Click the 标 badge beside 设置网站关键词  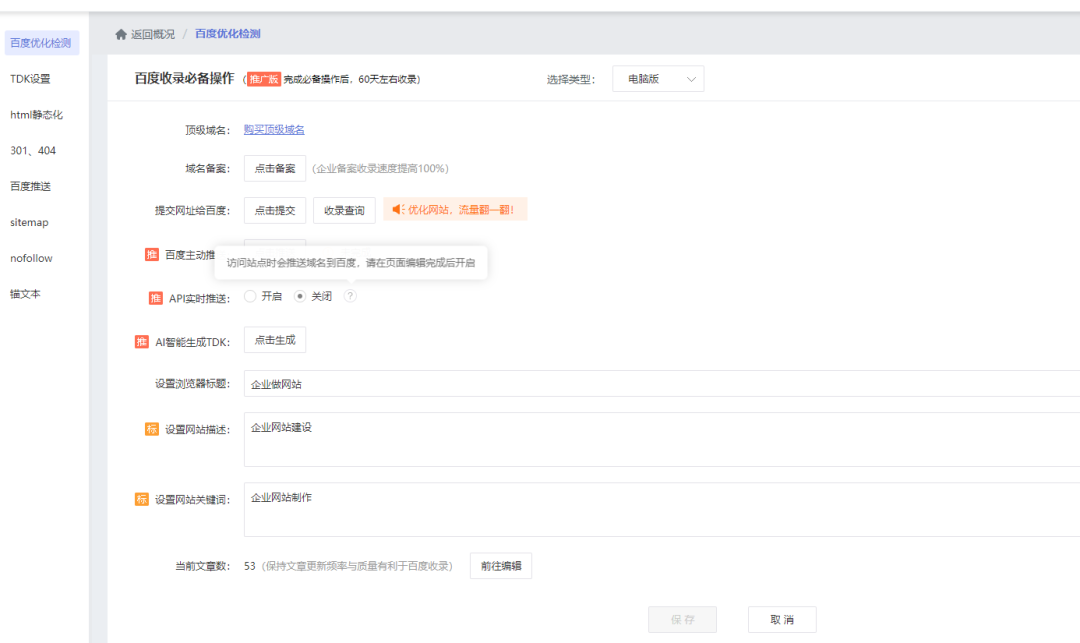[x=142, y=497]
